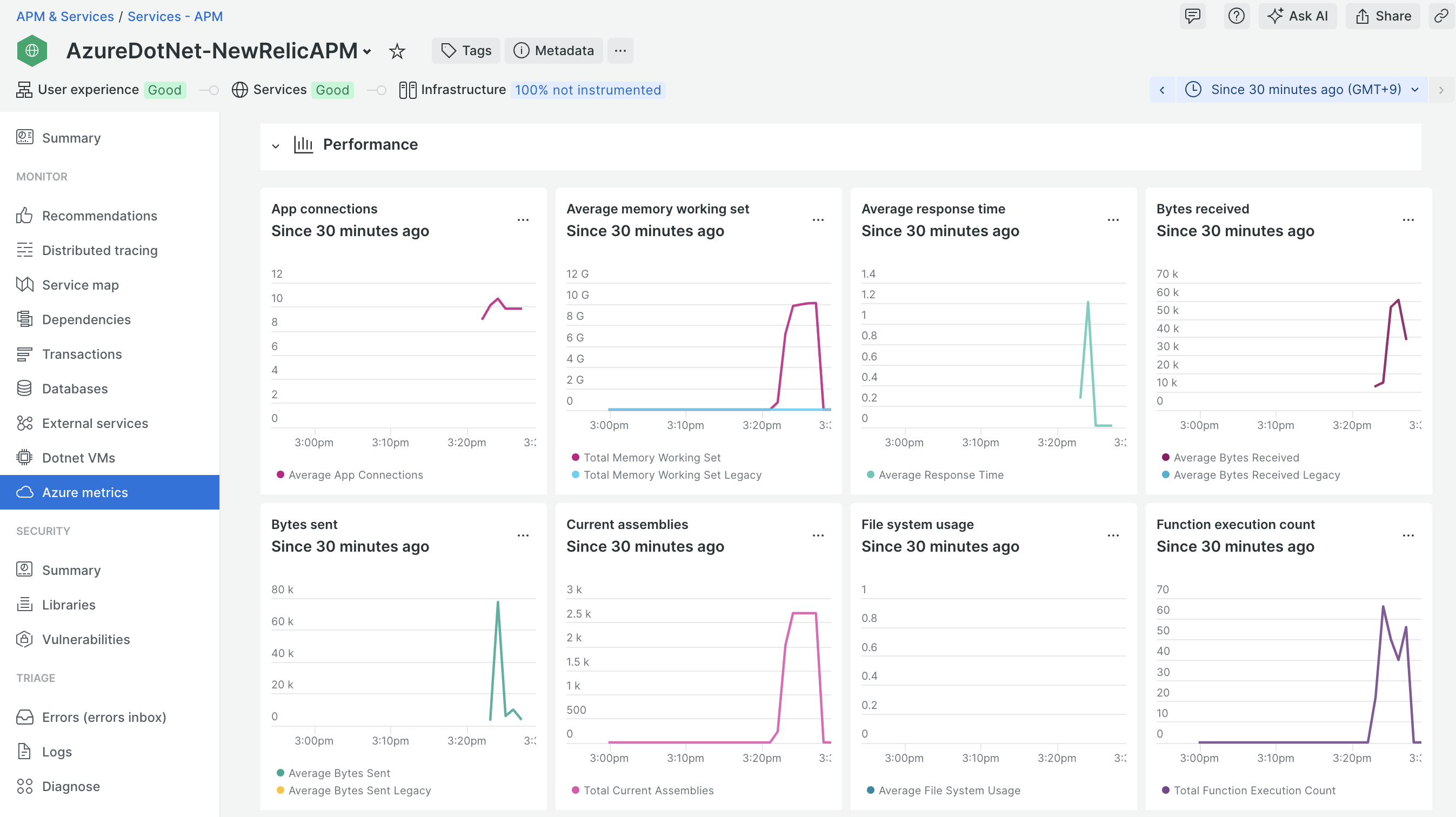Follow the APM & Services breadcrumb link
The image size is (1456, 817).
pos(64,16)
